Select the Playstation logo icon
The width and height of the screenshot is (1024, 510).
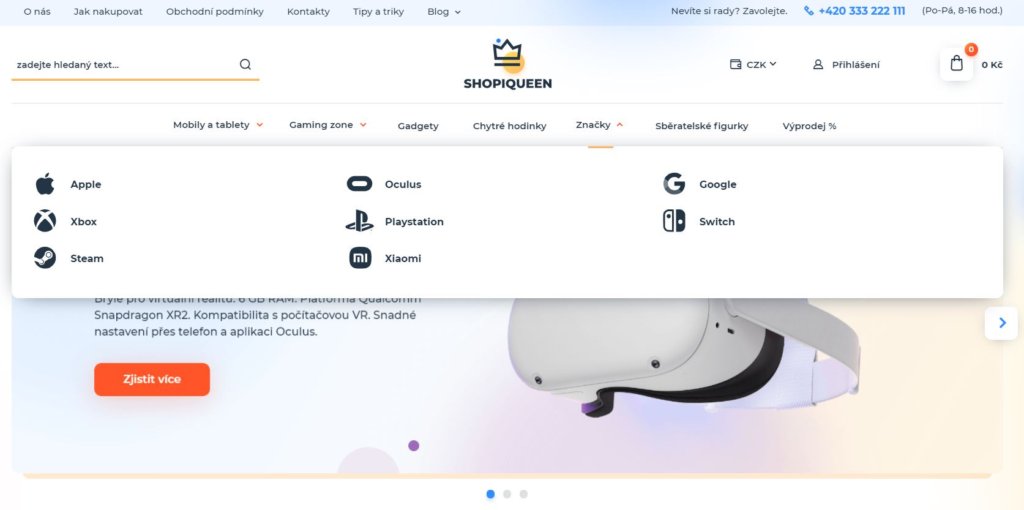pyautogui.click(x=360, y=221)
